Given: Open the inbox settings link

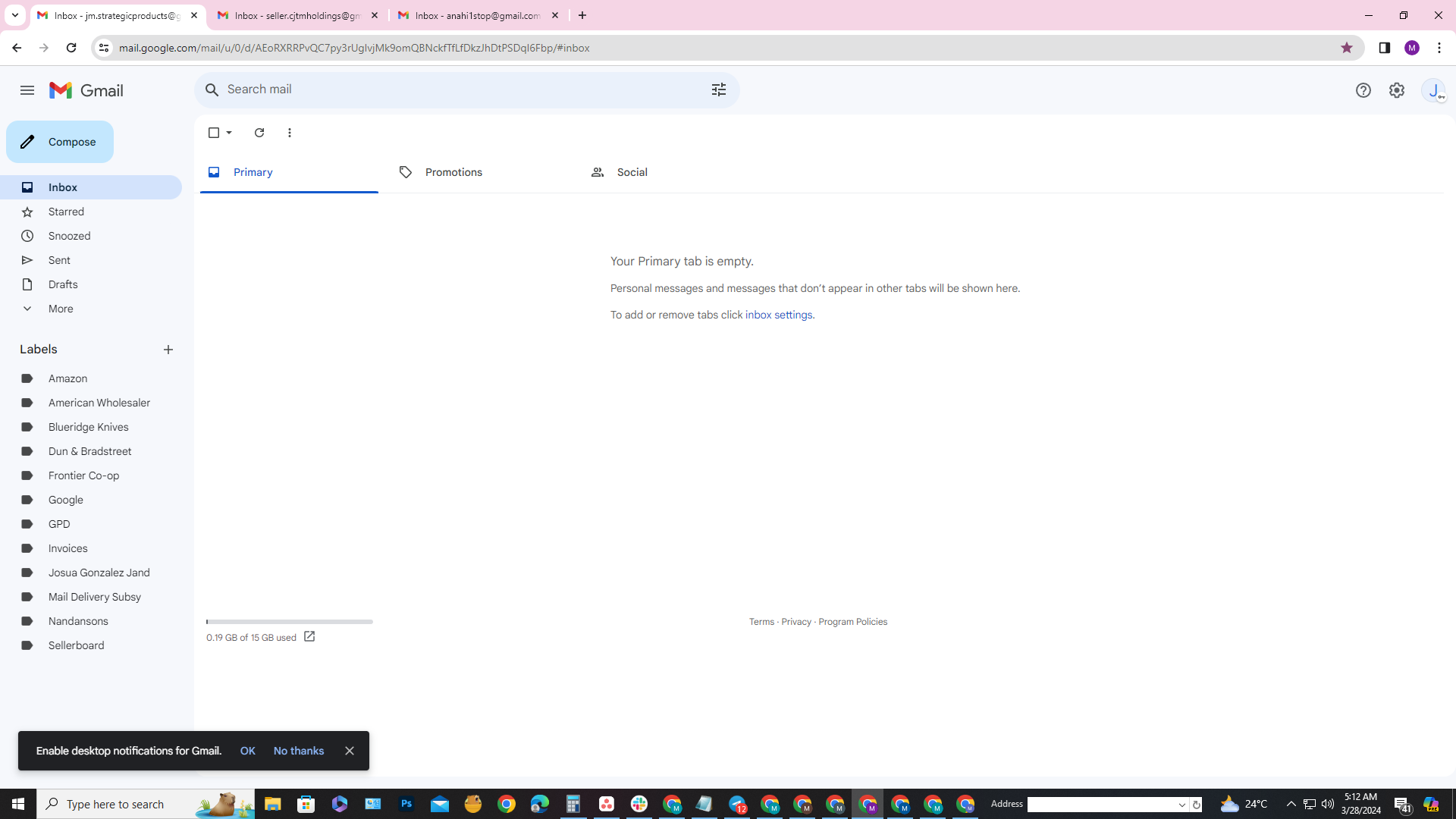Looking at the screenshot, I should pos(779,315).
